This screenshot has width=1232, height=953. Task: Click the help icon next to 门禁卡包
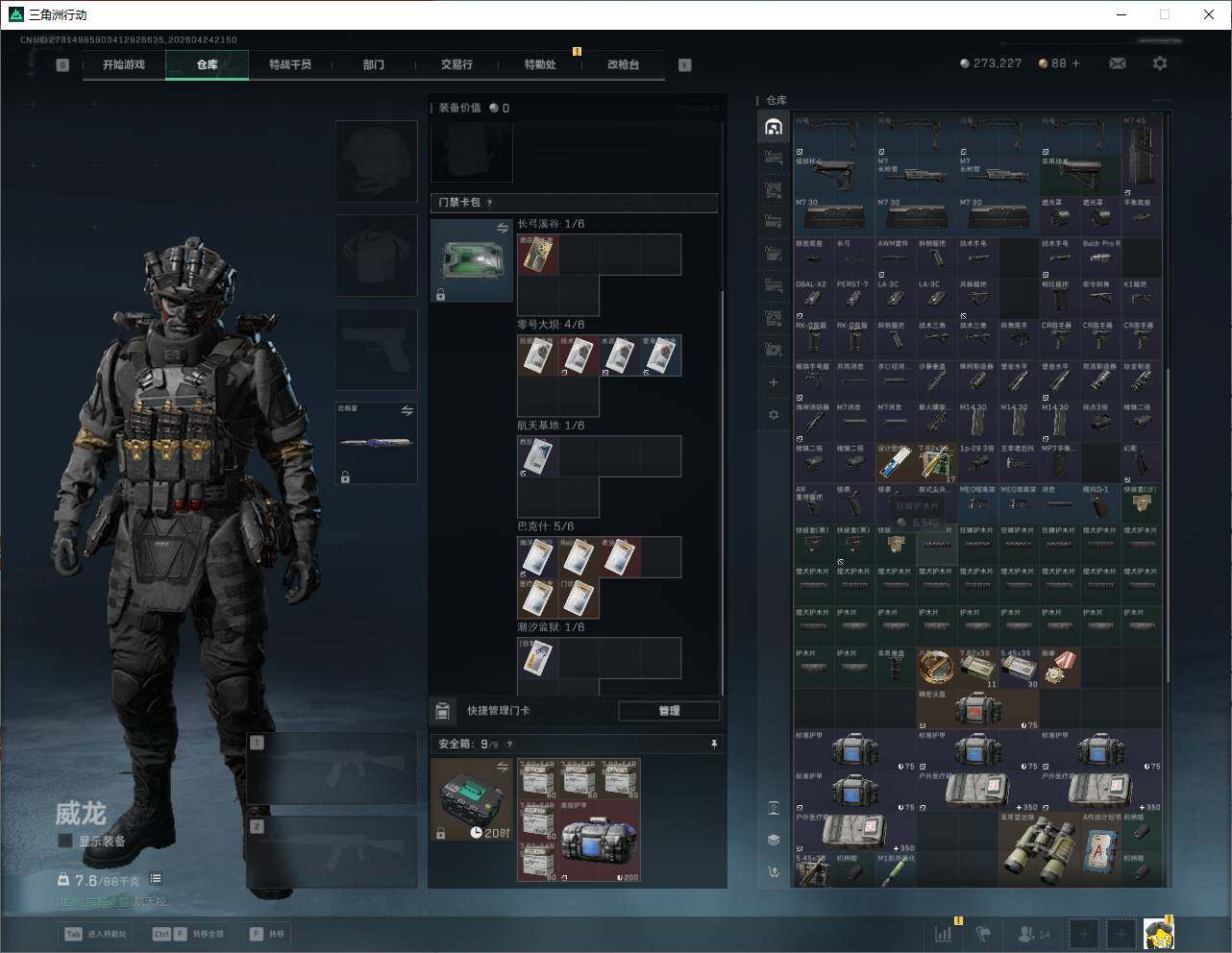click(x=490, y=203)
